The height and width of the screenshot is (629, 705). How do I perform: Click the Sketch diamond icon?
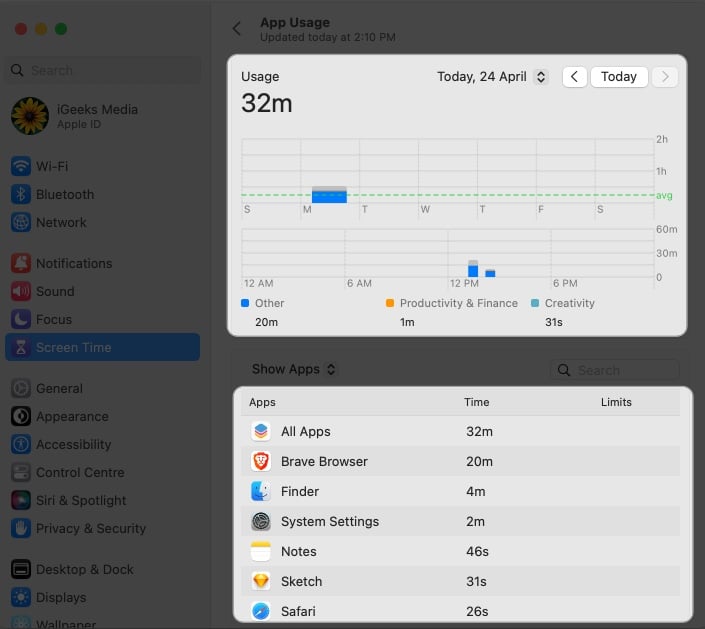point(261,581)
